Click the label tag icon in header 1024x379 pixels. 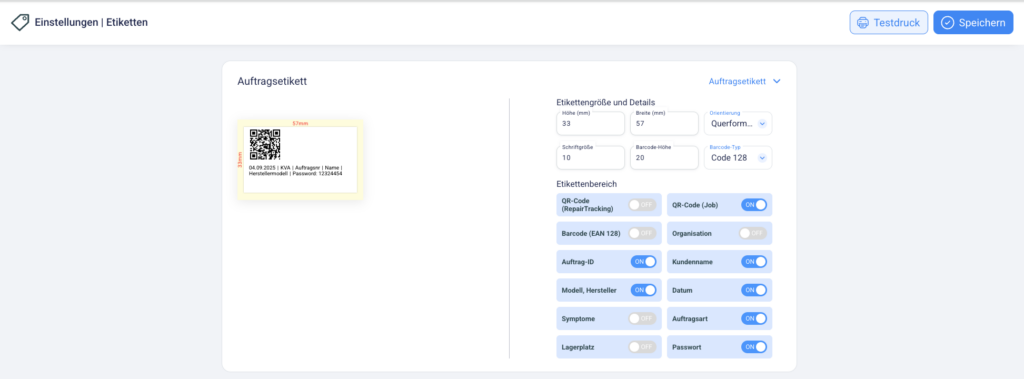point(20,22)
